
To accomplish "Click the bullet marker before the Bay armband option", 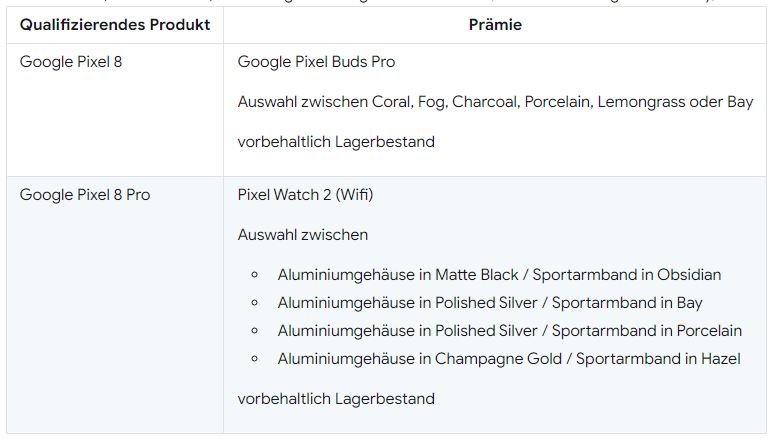I will click(x=255, y=303).
